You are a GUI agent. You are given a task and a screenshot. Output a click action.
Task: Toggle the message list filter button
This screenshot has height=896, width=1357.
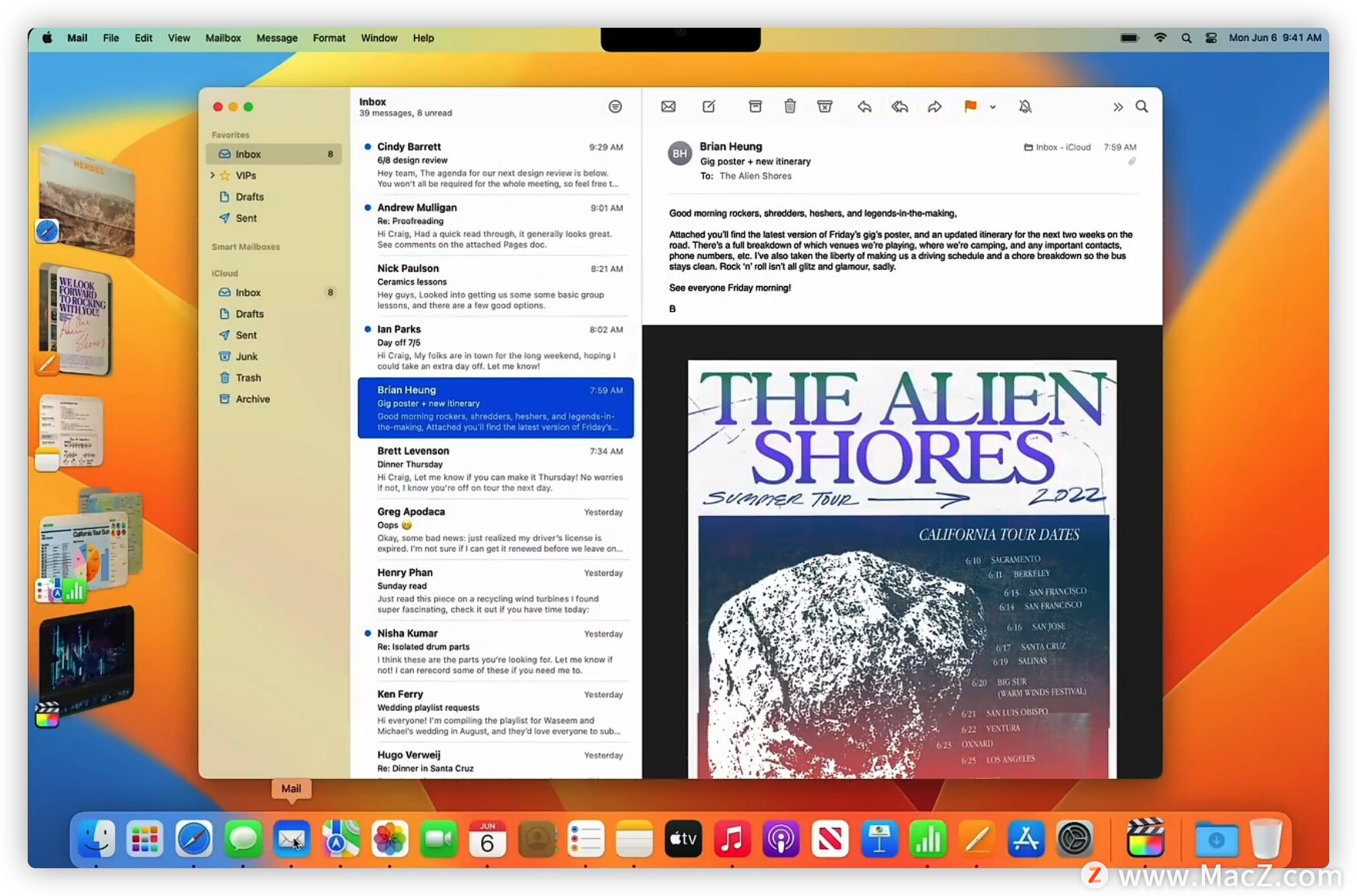[x=615, y=106]
